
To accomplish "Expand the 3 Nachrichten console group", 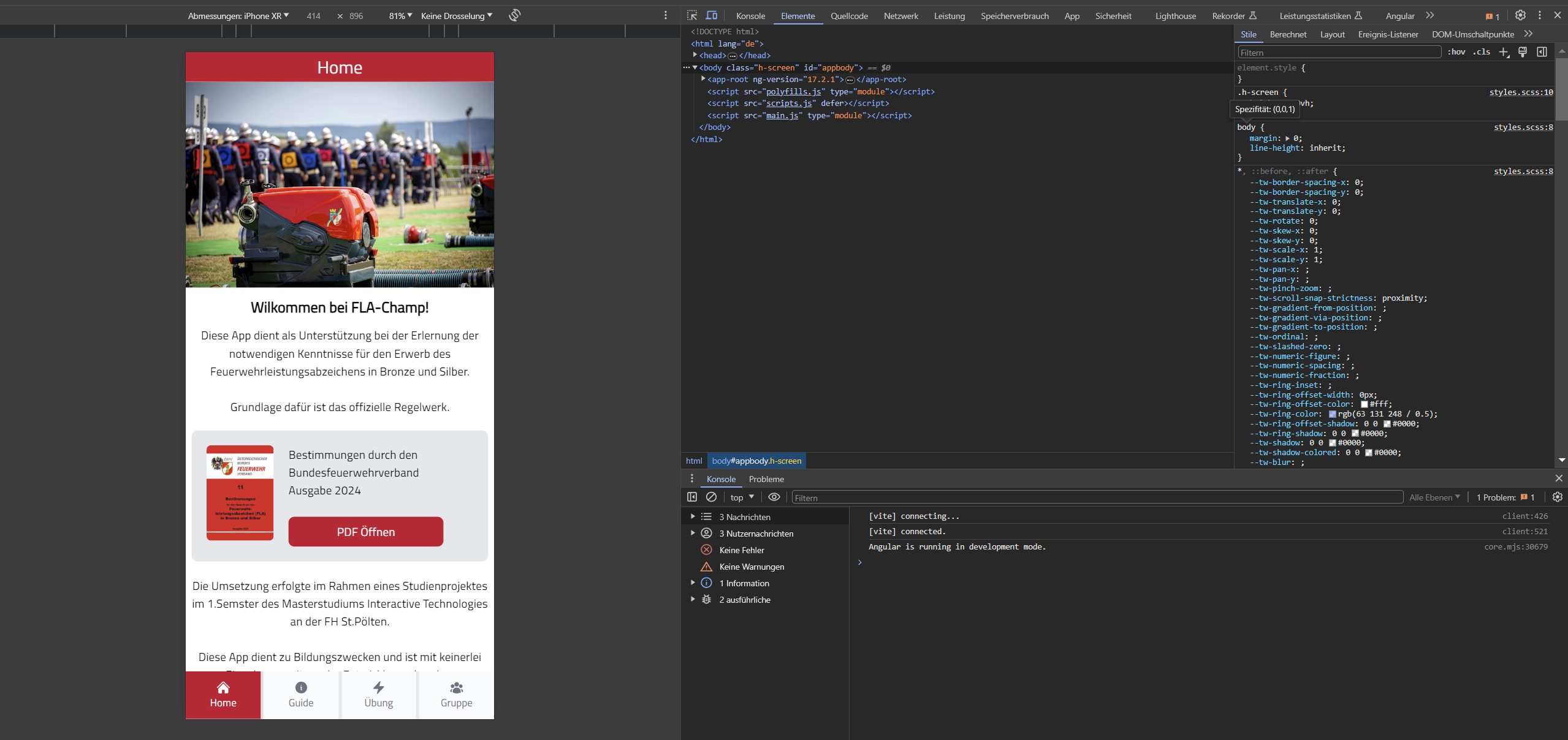I will click(x=693, y=516).
